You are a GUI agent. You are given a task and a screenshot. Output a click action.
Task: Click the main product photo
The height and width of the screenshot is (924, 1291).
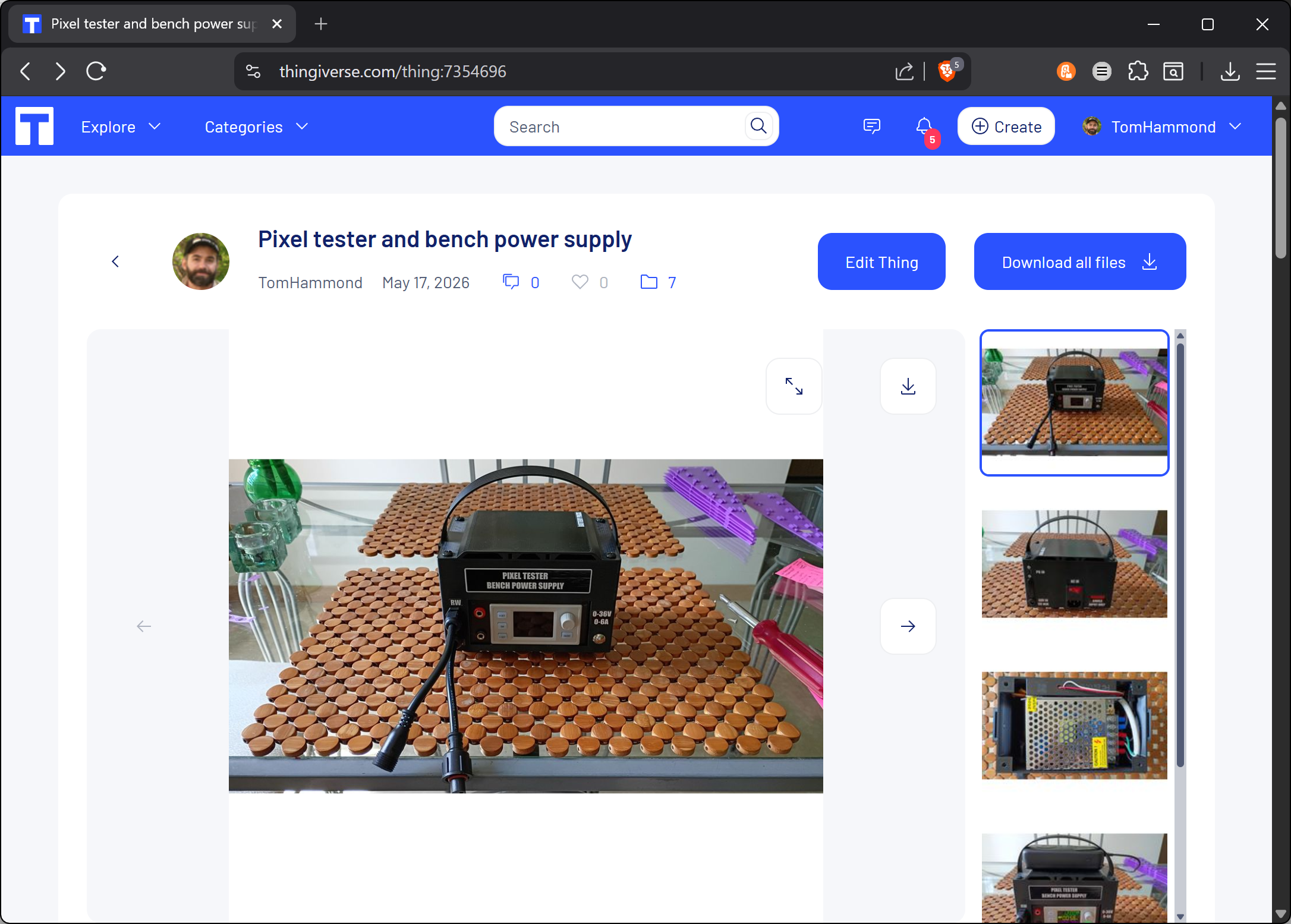point(526,626)
